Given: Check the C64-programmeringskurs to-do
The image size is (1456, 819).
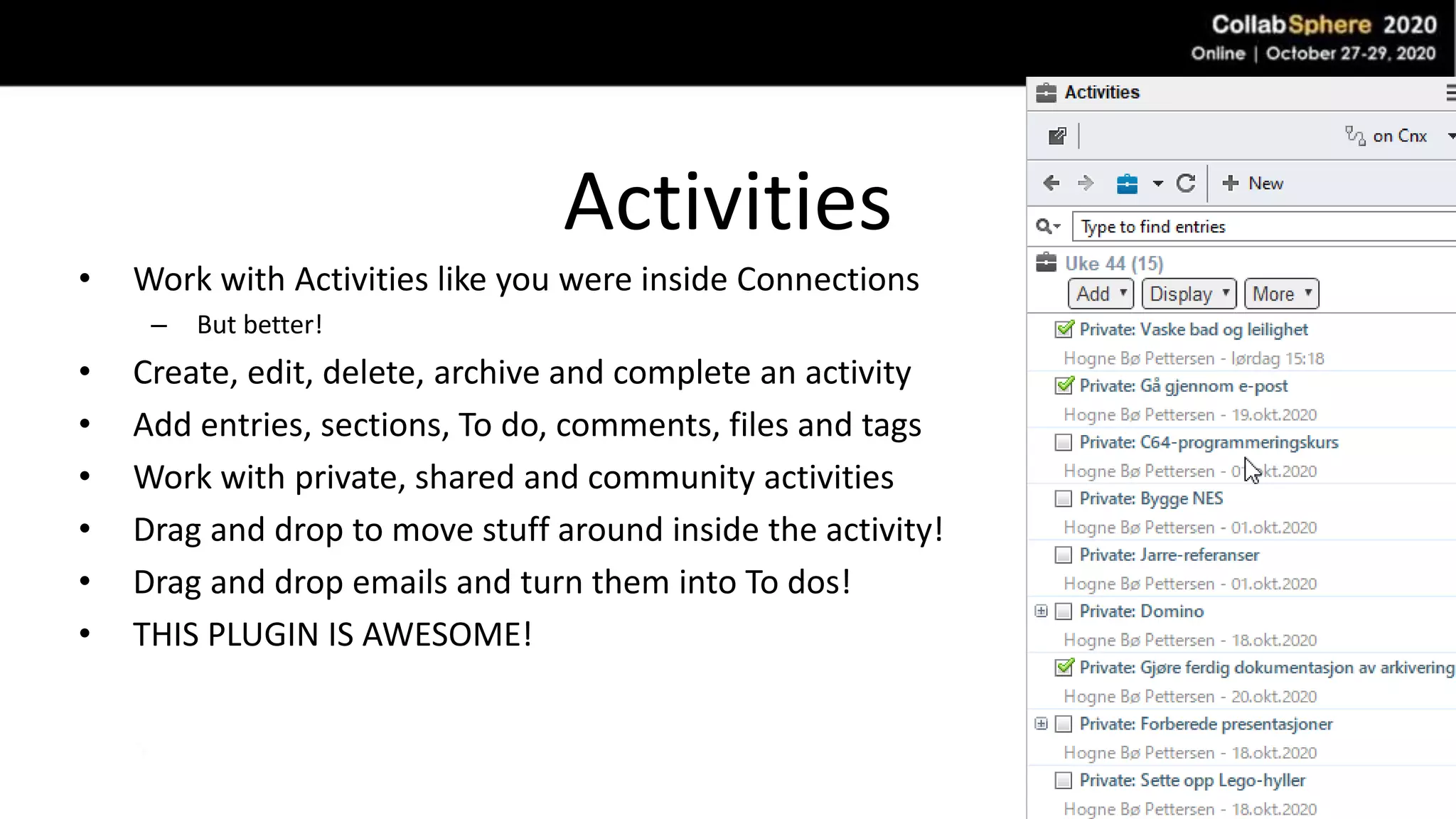Looking at the screenshot, I should click(1063, 443).
